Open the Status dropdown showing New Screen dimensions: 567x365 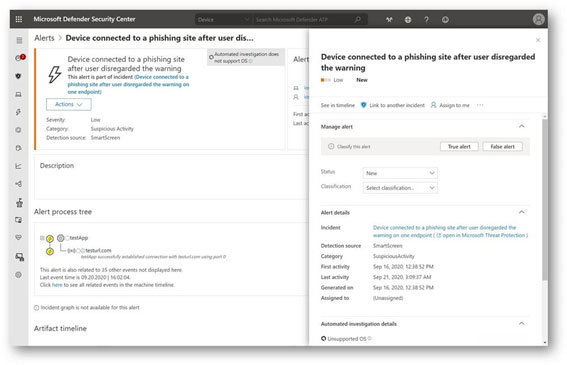(400, 173)
